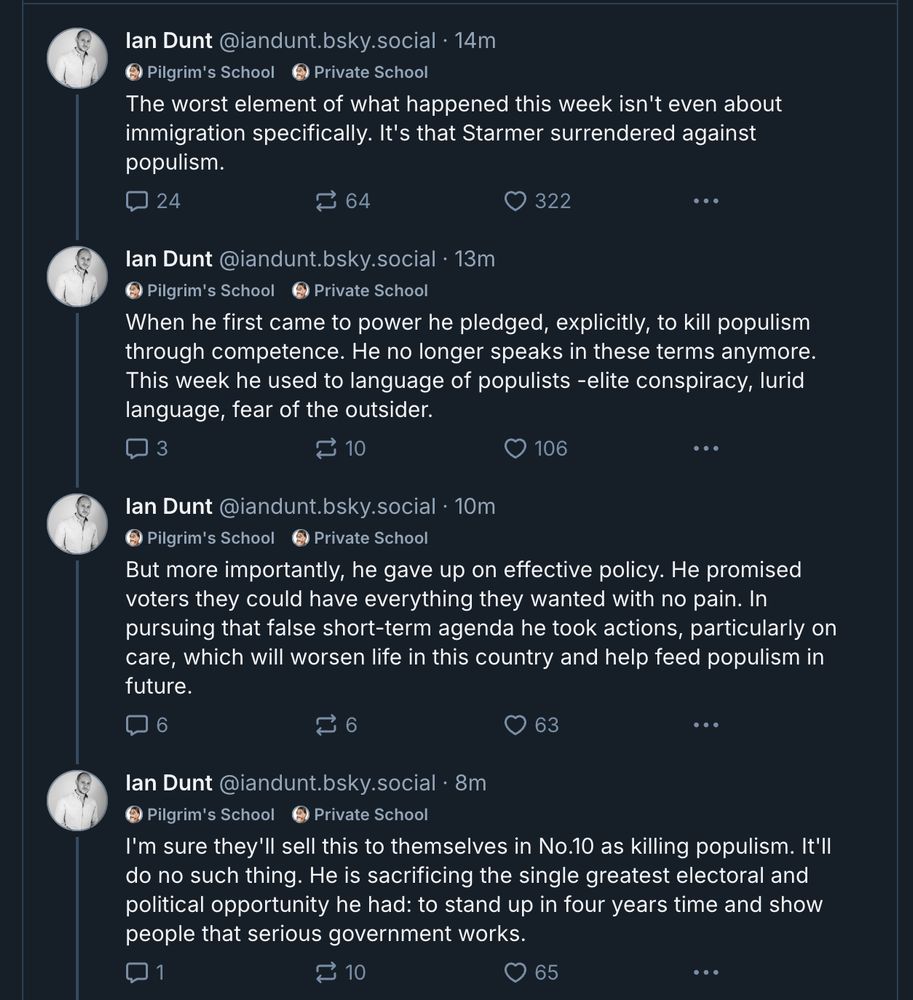This screenshot has height=1000, width=913.
Task: Like the post with 63 likes
Action: [515, 725]
